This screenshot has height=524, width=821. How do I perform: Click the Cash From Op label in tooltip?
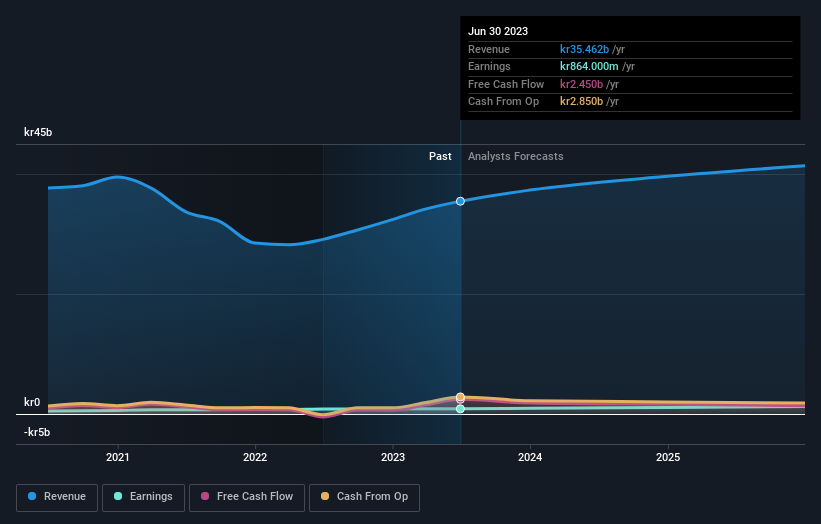click(x=503, y=102)
